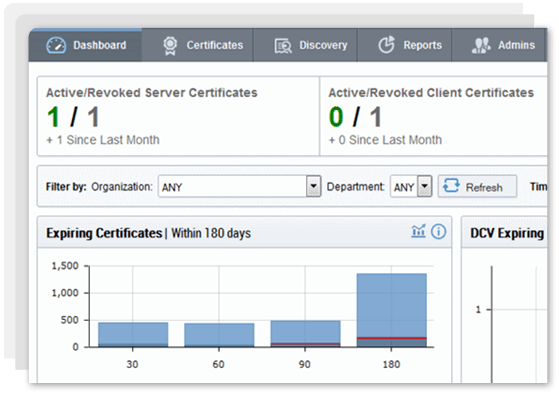Screen dimensions: 559x399
Task: Expand the Organization dropdown arrow
Action: [x=313, y=186]
